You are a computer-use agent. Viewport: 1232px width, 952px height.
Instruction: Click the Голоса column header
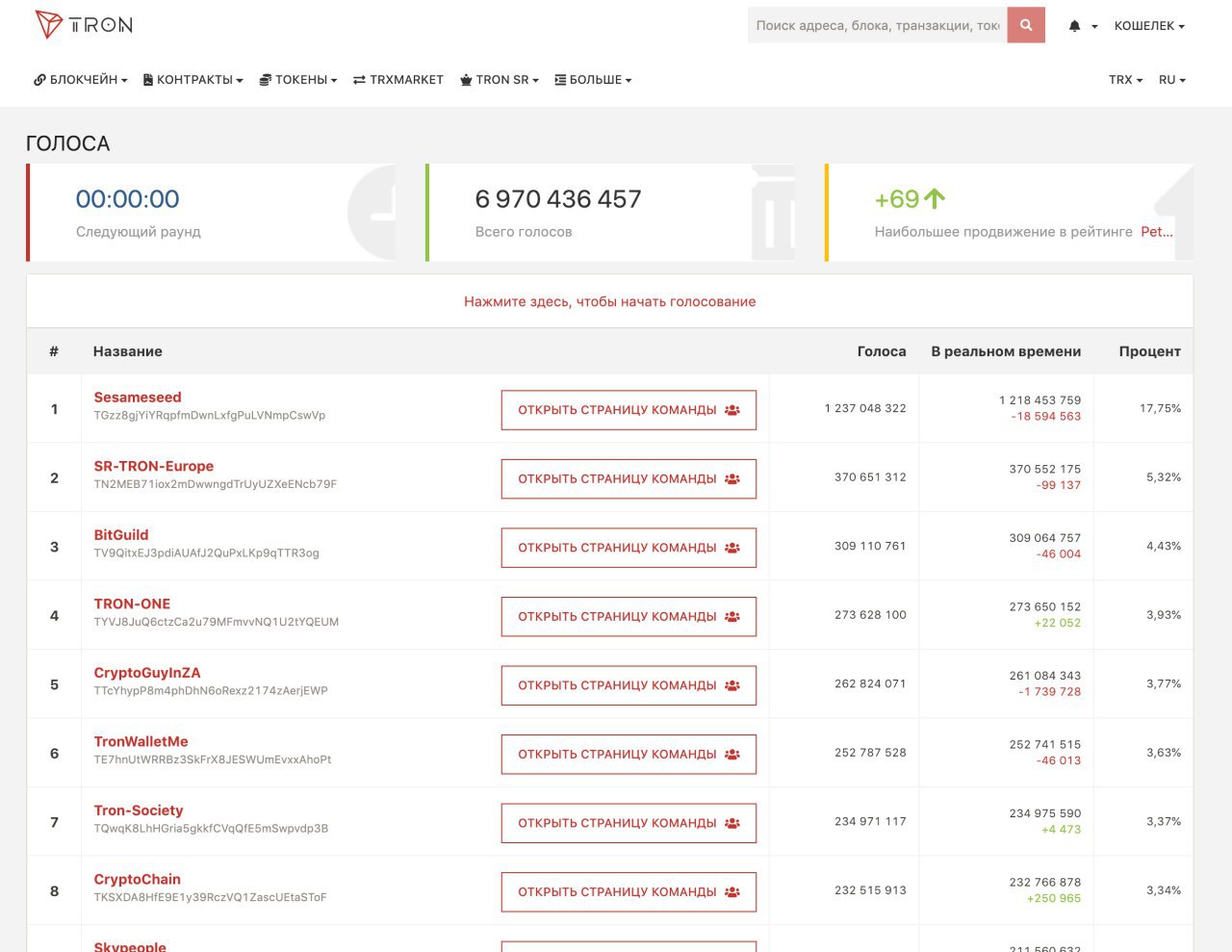882,351
